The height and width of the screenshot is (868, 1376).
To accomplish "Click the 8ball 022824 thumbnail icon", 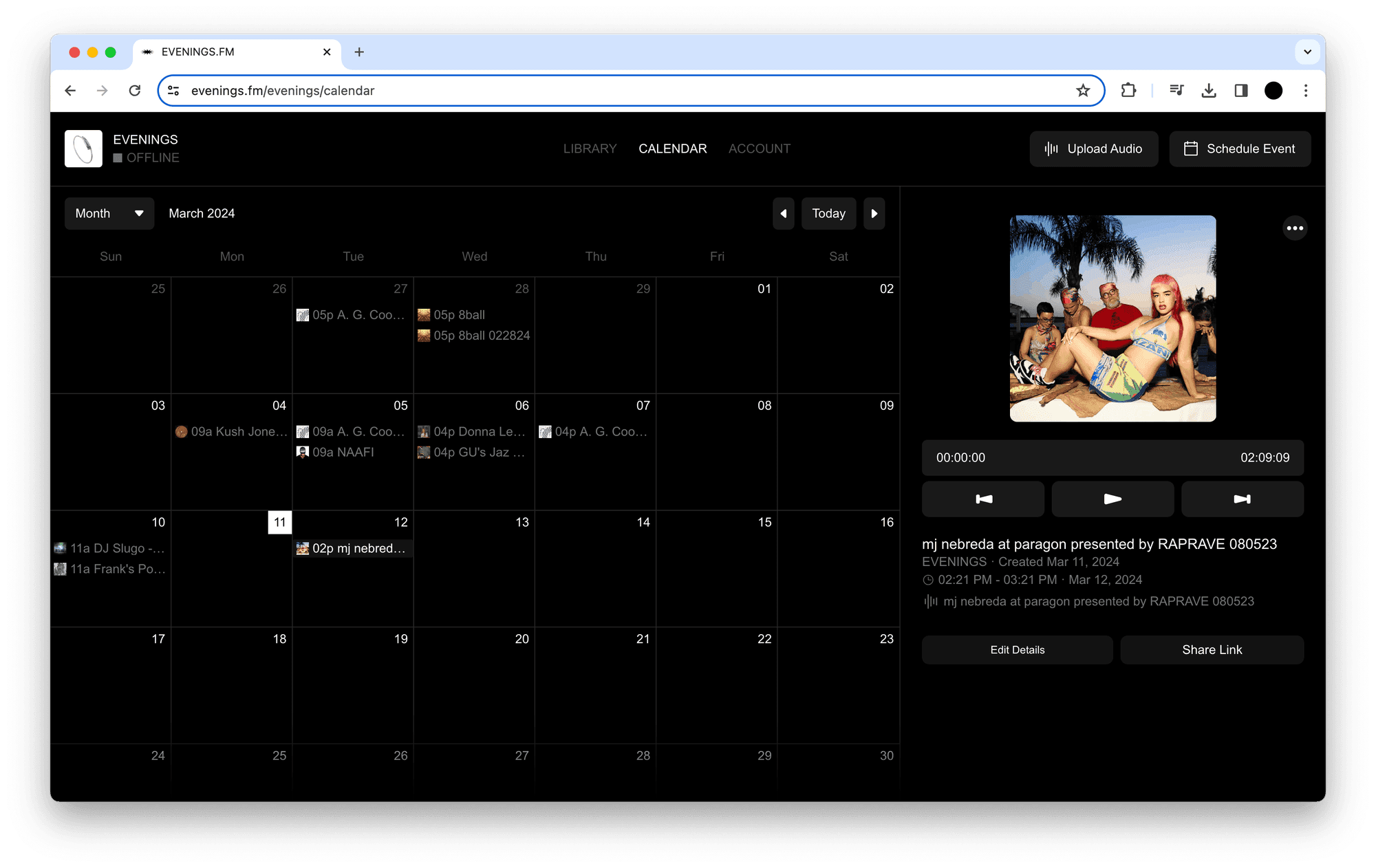I will [424, 336].
